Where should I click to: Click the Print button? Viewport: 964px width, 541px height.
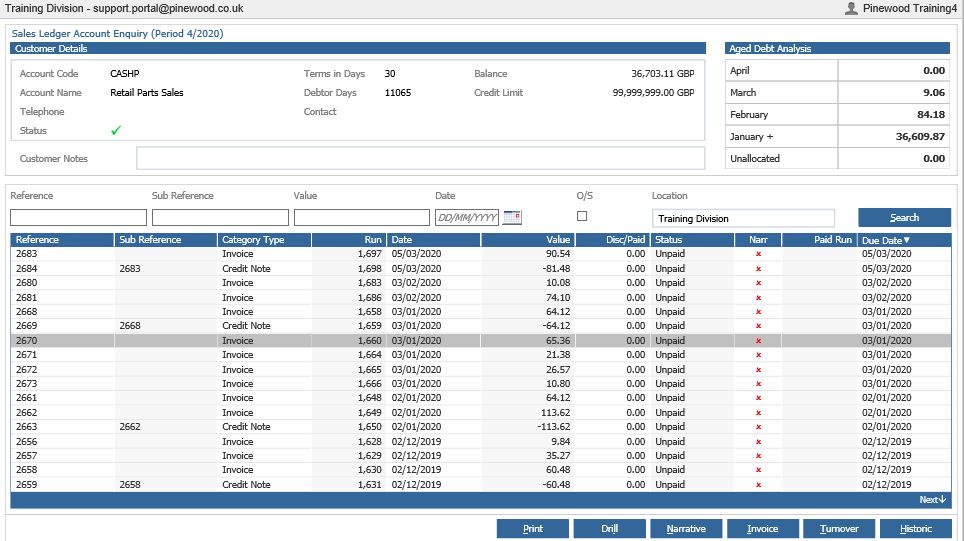(533, 529)
